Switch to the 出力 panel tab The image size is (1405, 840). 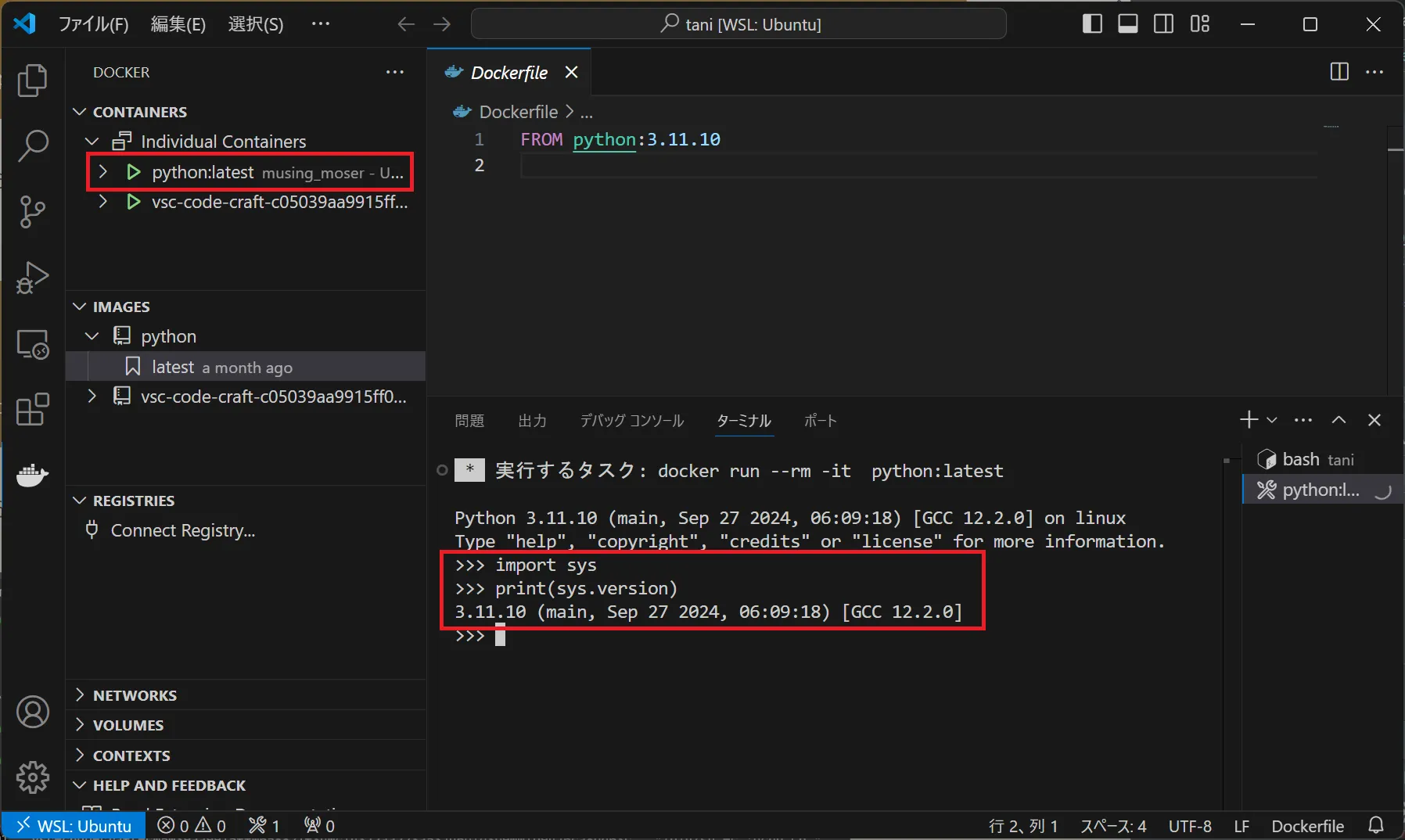(x=532, y=421)
